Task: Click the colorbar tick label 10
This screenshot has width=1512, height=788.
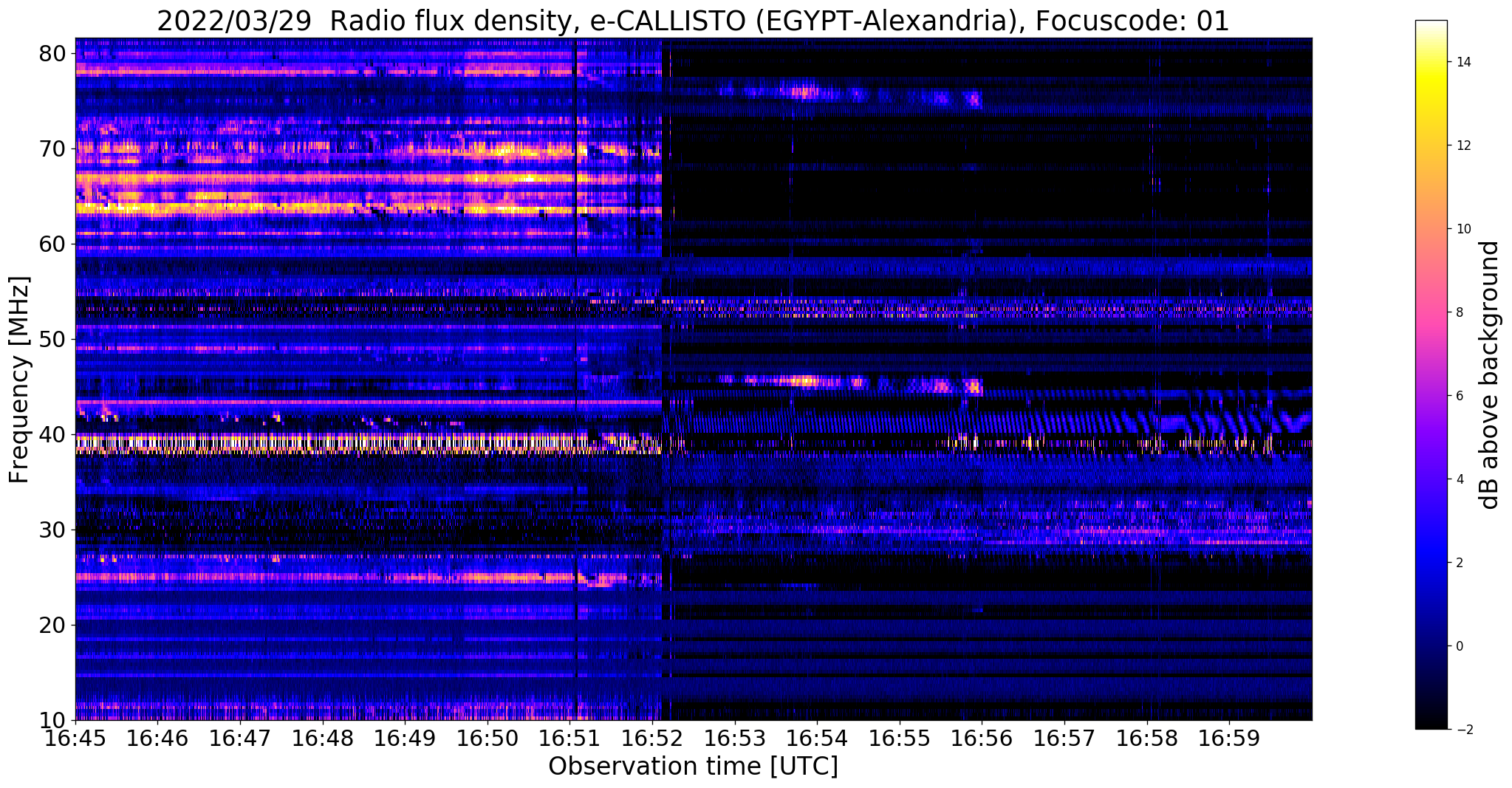Action: tap(1463, 229)
